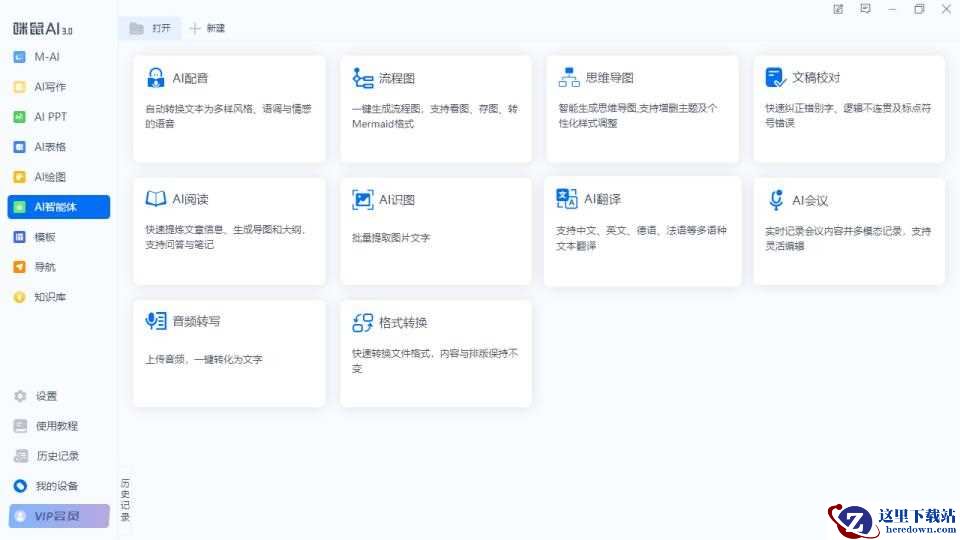
Task: Click the 设置 label text
Action: click(46, 396)
